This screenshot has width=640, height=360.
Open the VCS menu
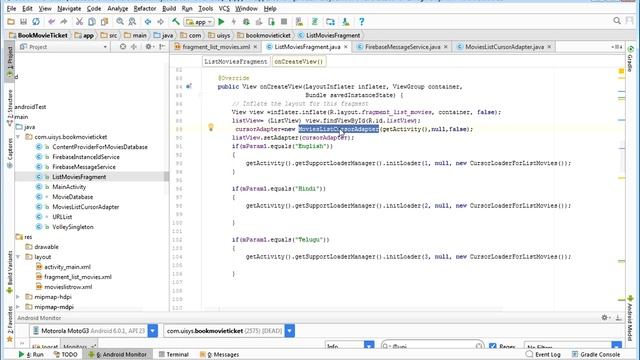point(224,8)
